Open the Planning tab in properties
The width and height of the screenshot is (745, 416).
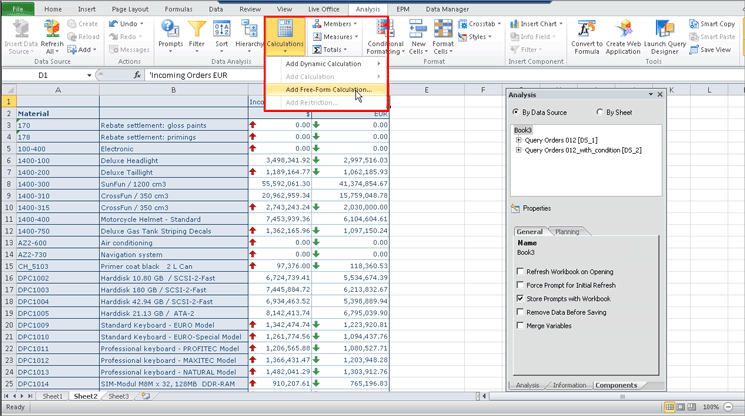[567, 232]
